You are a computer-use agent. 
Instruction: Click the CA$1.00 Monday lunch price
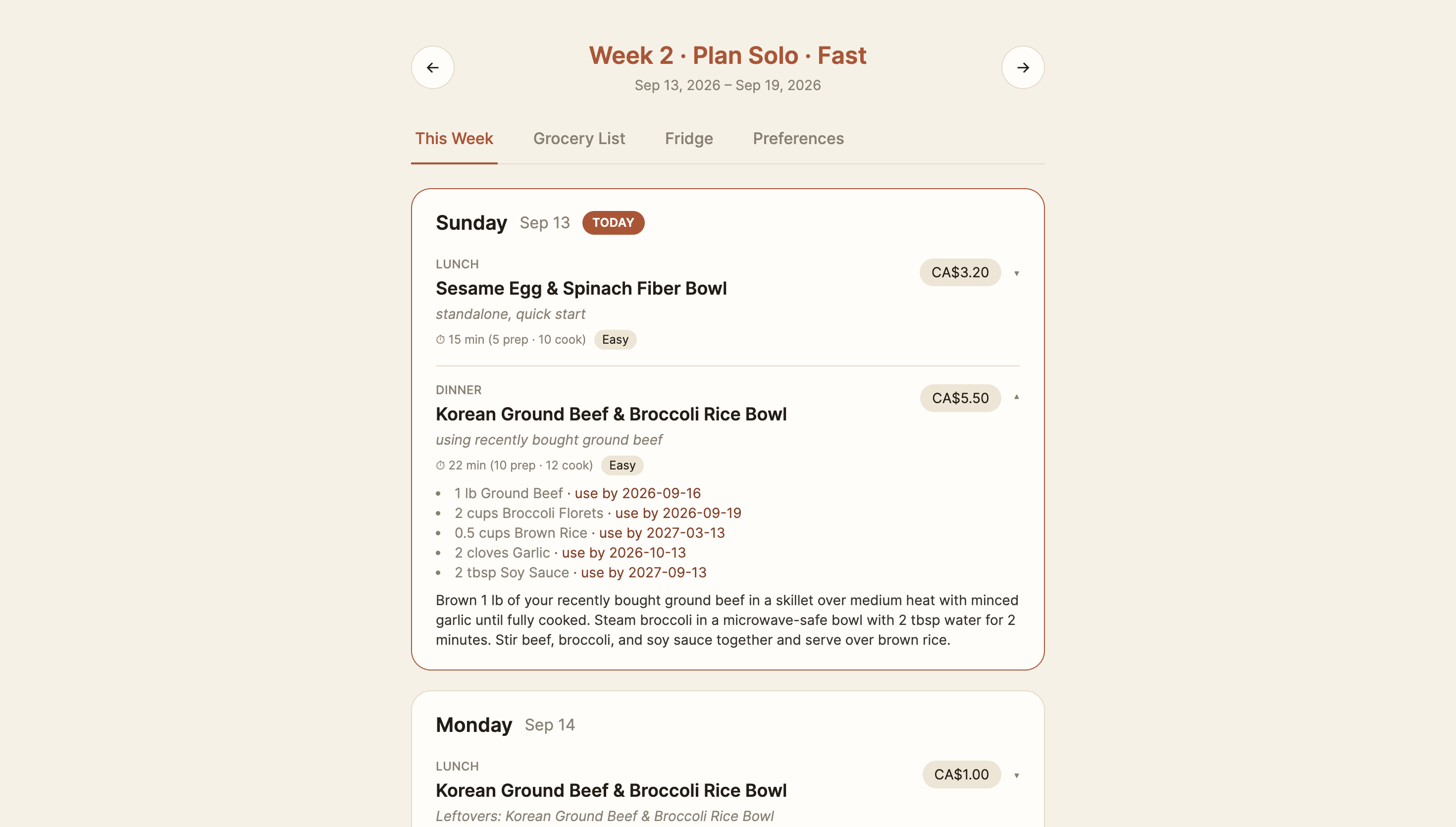(x=961, y=775)
